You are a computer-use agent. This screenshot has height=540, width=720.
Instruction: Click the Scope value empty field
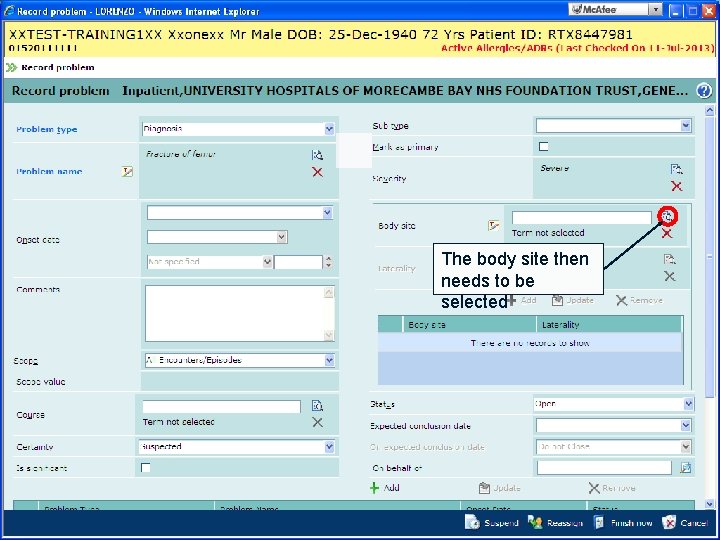239,382
